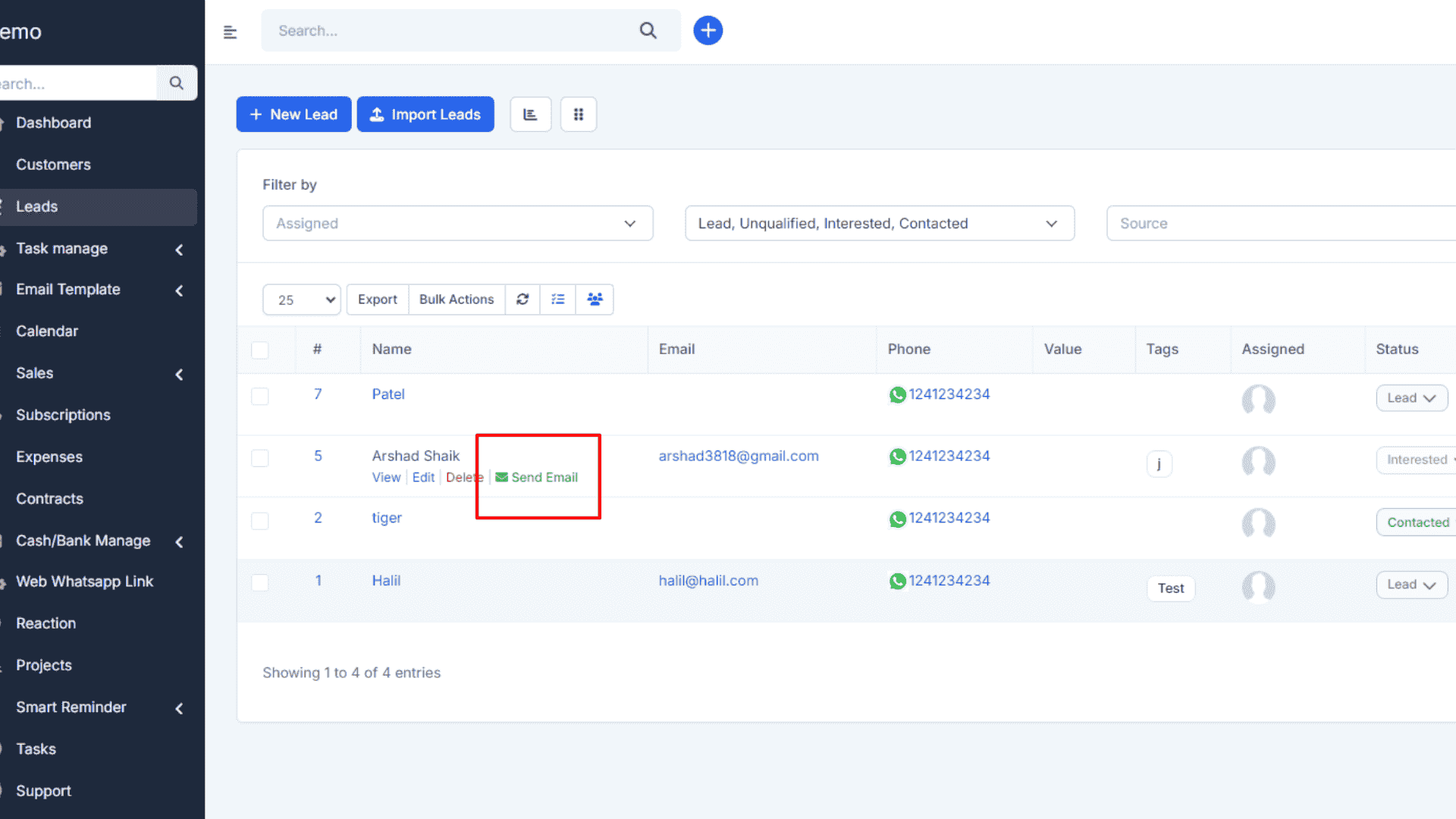Image resolution: width=1456 pixels, height=819 pixels.
Task: Click assigned avatar in Patel row
Action: point(1258,400)
